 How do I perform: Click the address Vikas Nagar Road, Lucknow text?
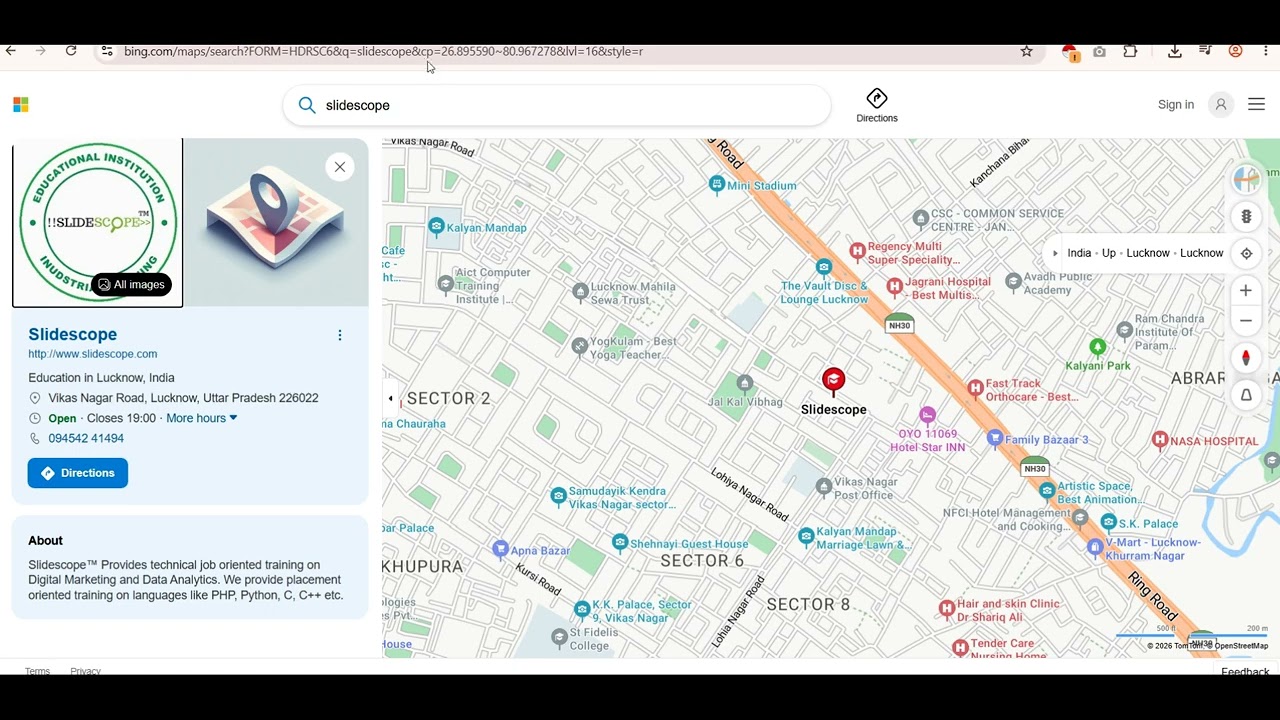pos(183,398)
